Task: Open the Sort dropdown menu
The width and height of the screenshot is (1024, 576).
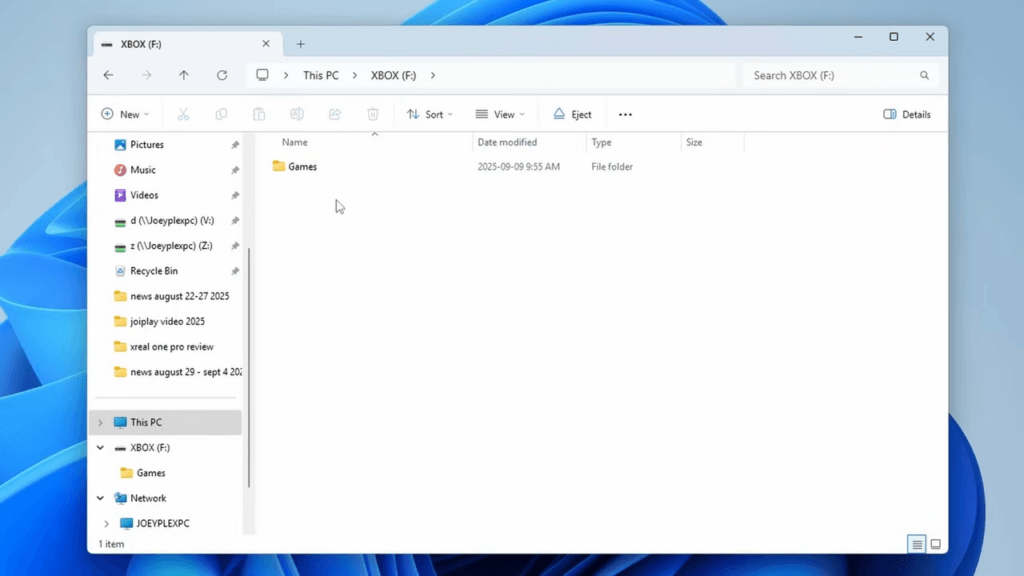Action: 429,114
